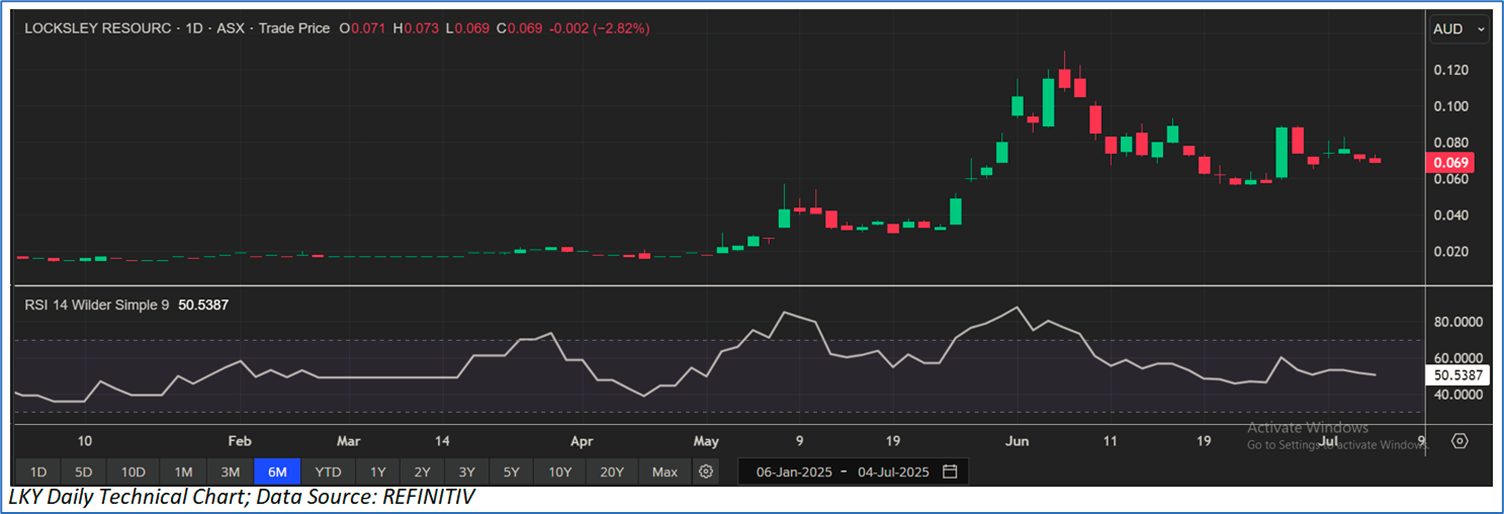The height and width of the screenshot is (514, 1504).
Task: Select the 5D time range
Action: click(84, 472)
